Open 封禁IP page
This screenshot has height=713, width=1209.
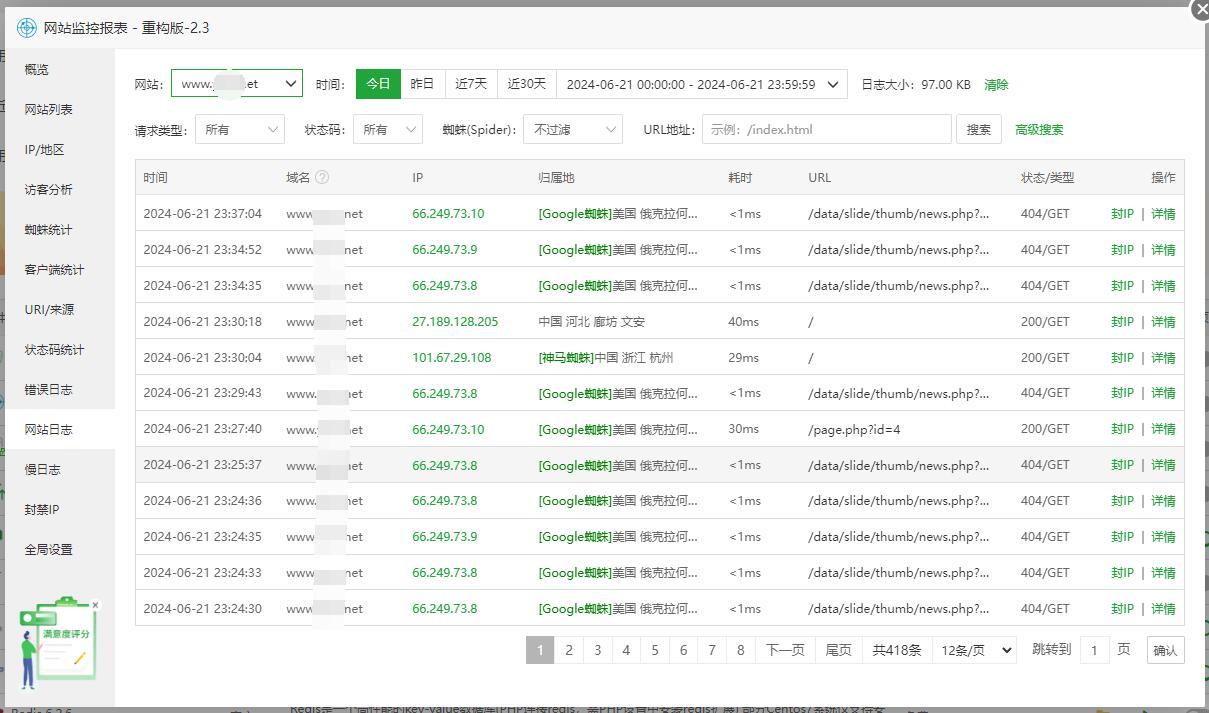click(59, 510)
